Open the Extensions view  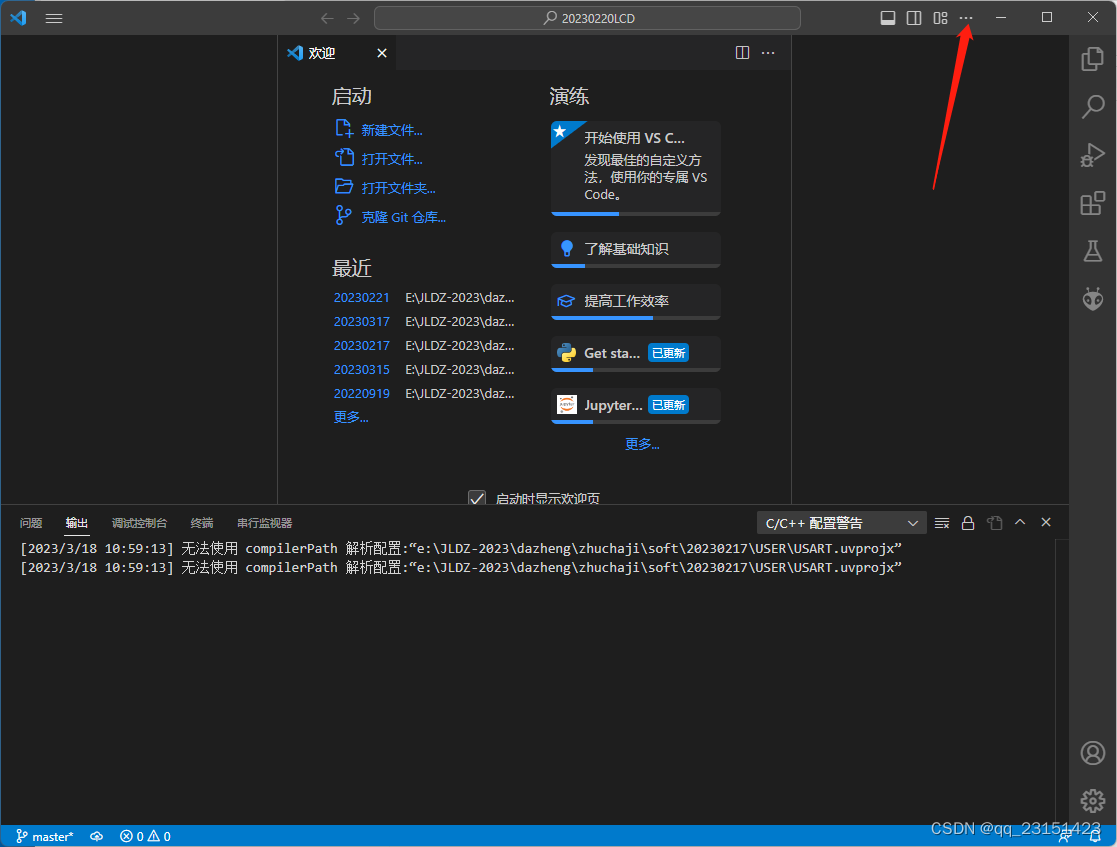(1092, 203)
